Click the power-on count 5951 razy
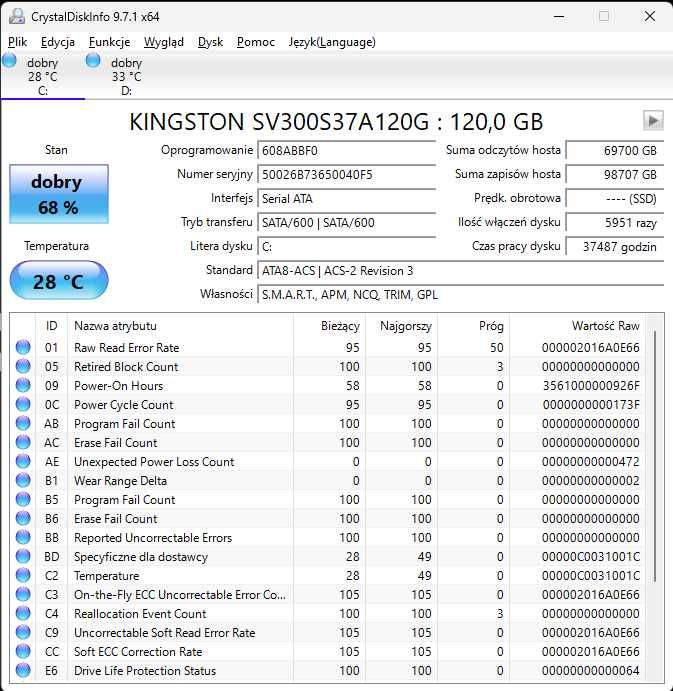Screen dimensions: 673x691 click(614, 223)
